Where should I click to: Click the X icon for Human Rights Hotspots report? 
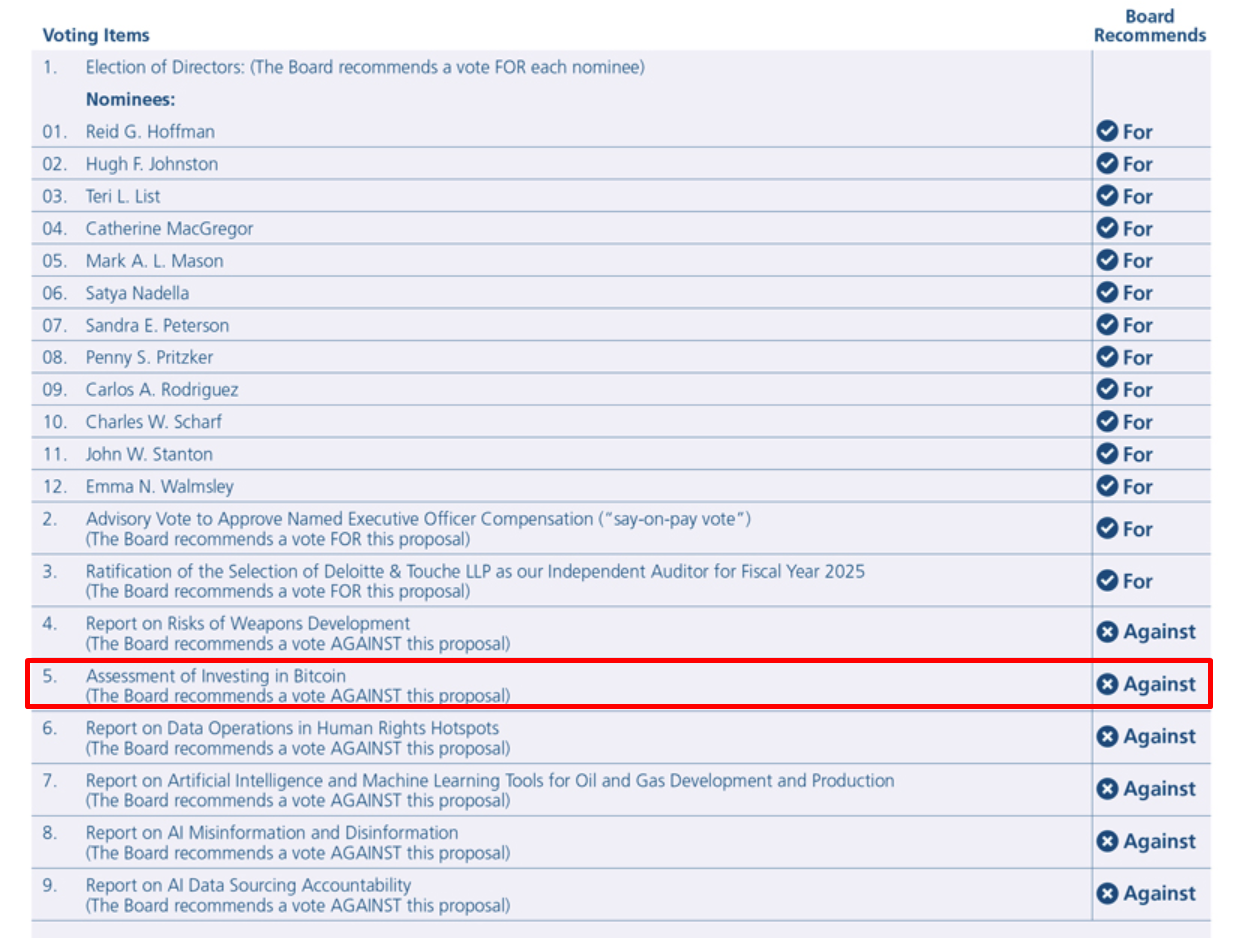pos(1107,736)
